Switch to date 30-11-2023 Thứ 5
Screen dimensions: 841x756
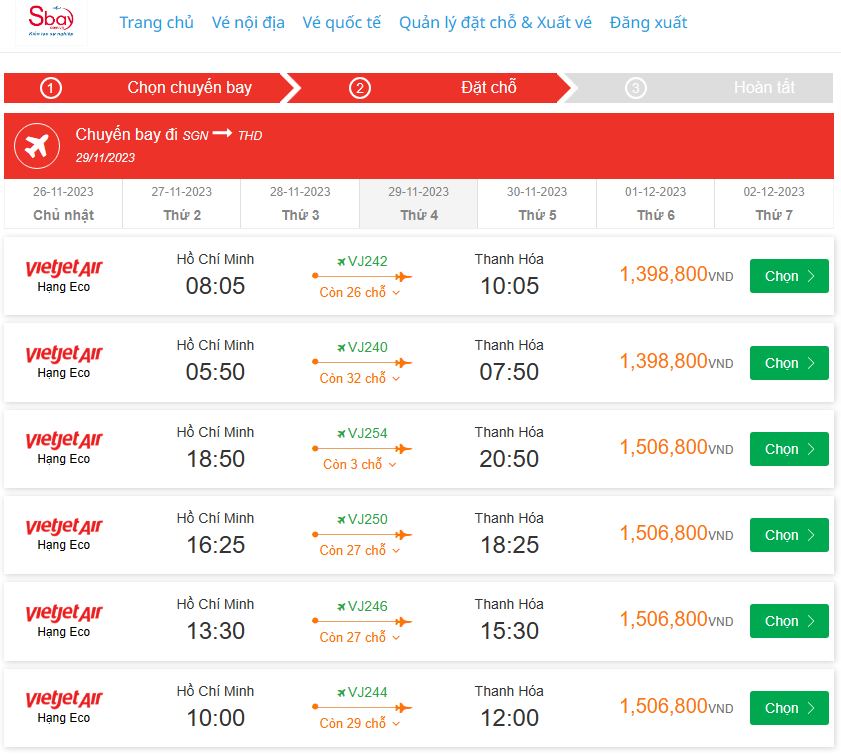pyautogui.click(x=537, y=204)
